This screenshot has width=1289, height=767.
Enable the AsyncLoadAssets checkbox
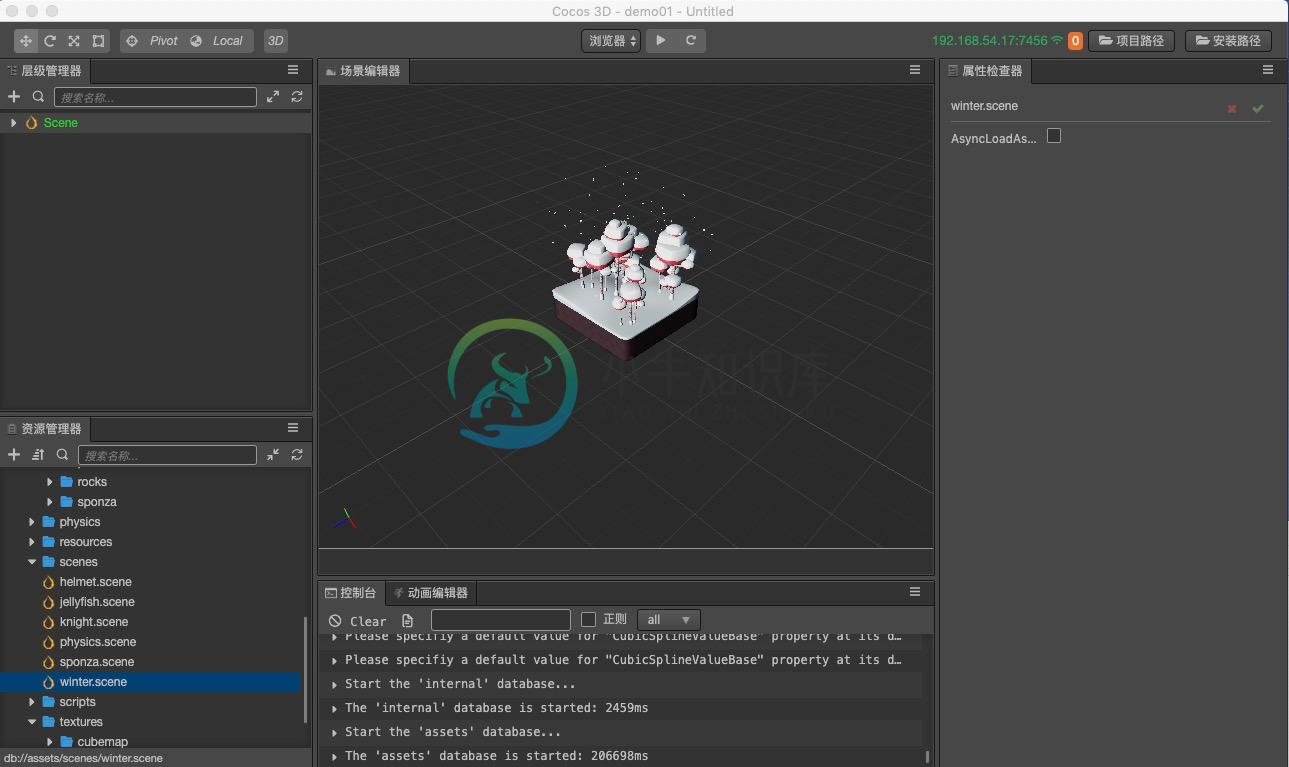1054,136
